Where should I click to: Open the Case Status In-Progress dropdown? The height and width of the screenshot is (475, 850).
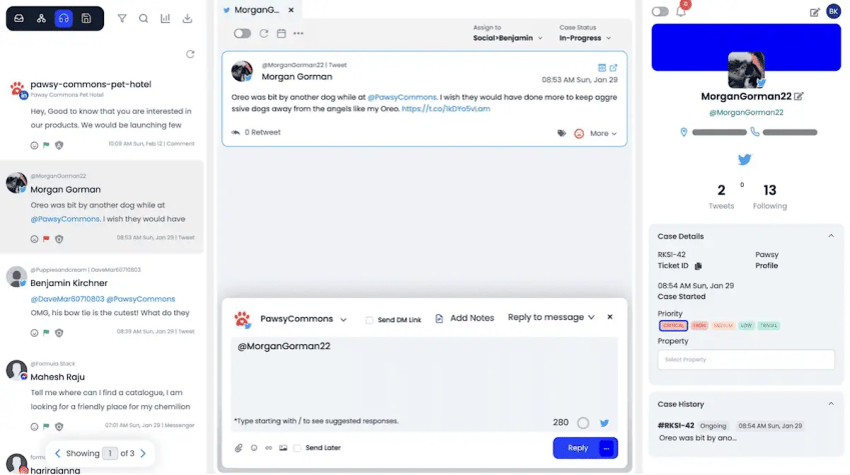(585, 38)
